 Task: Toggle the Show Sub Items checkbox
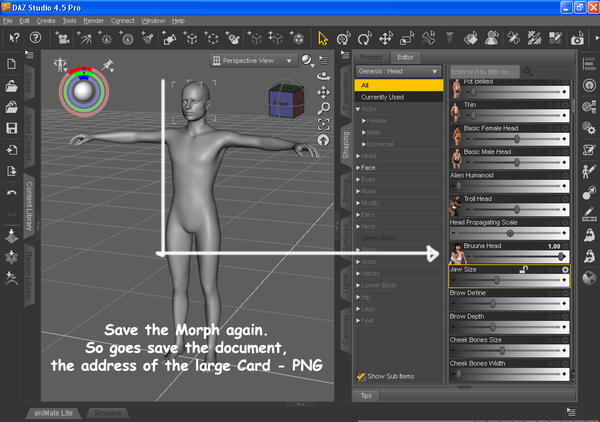click(x=360, y=376)
